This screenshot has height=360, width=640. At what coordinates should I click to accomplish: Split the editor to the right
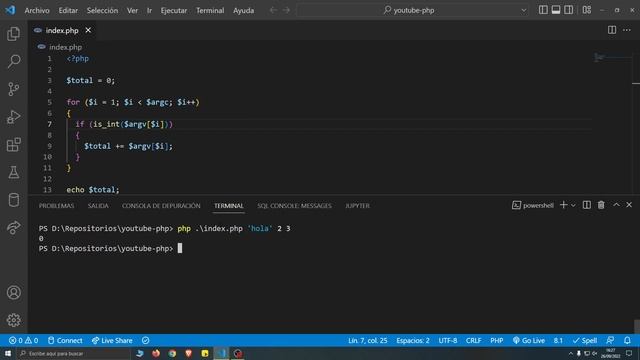click(x=612, y=30)
